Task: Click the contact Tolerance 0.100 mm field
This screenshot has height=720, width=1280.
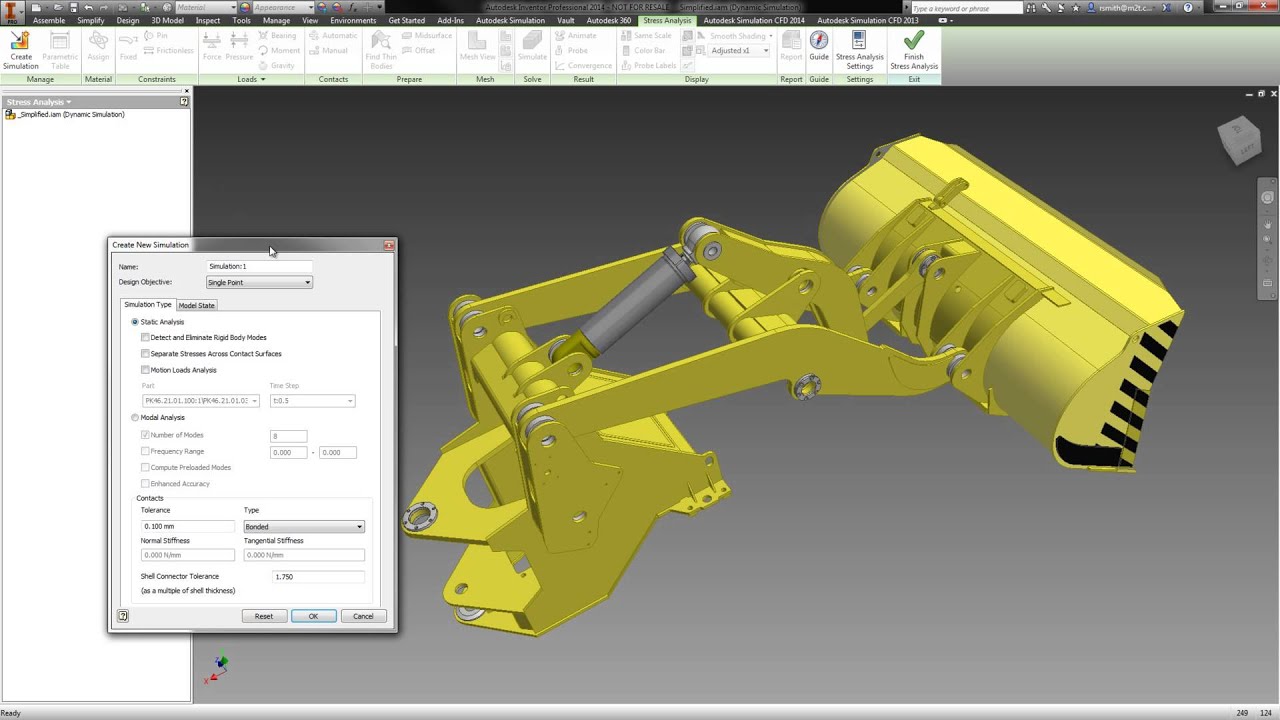Action: [x=188, y=526]
